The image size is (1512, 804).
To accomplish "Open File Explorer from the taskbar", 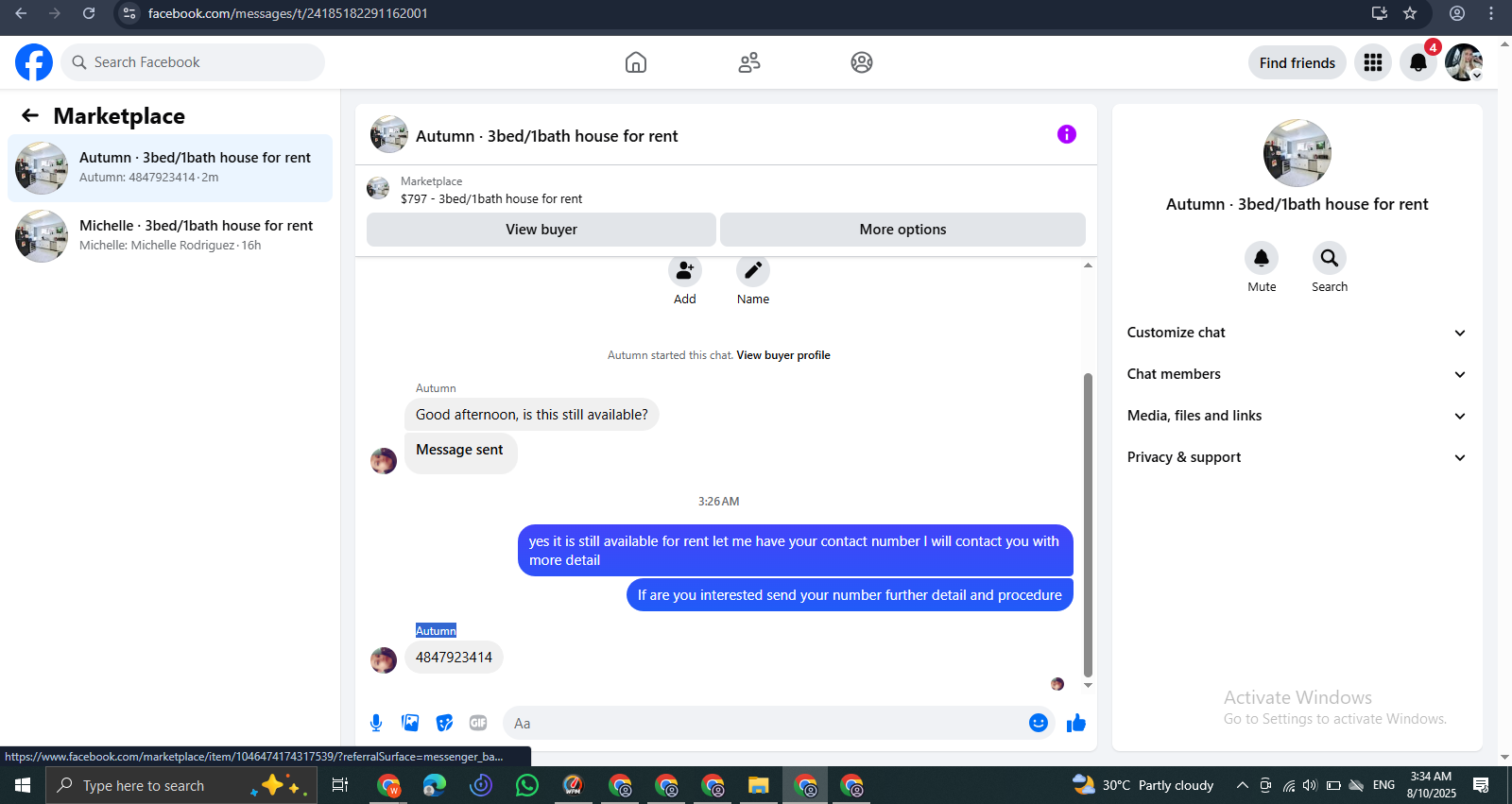I will click(x=759, y=785).
